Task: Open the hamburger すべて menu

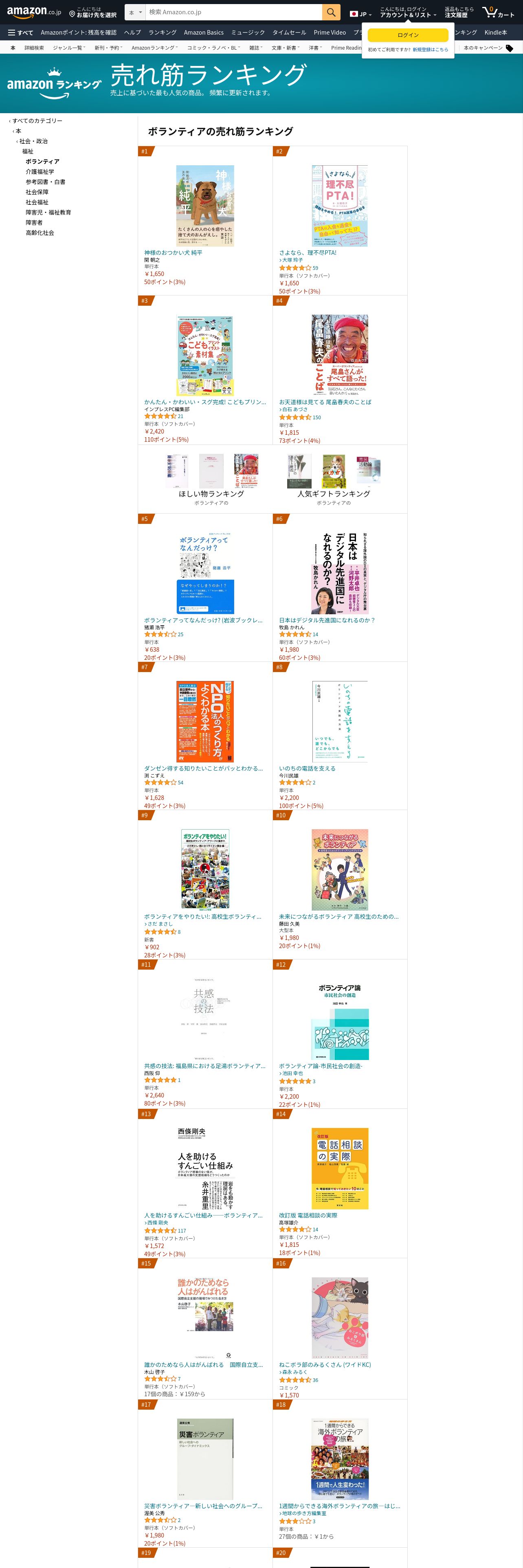Action: (21, 32)
